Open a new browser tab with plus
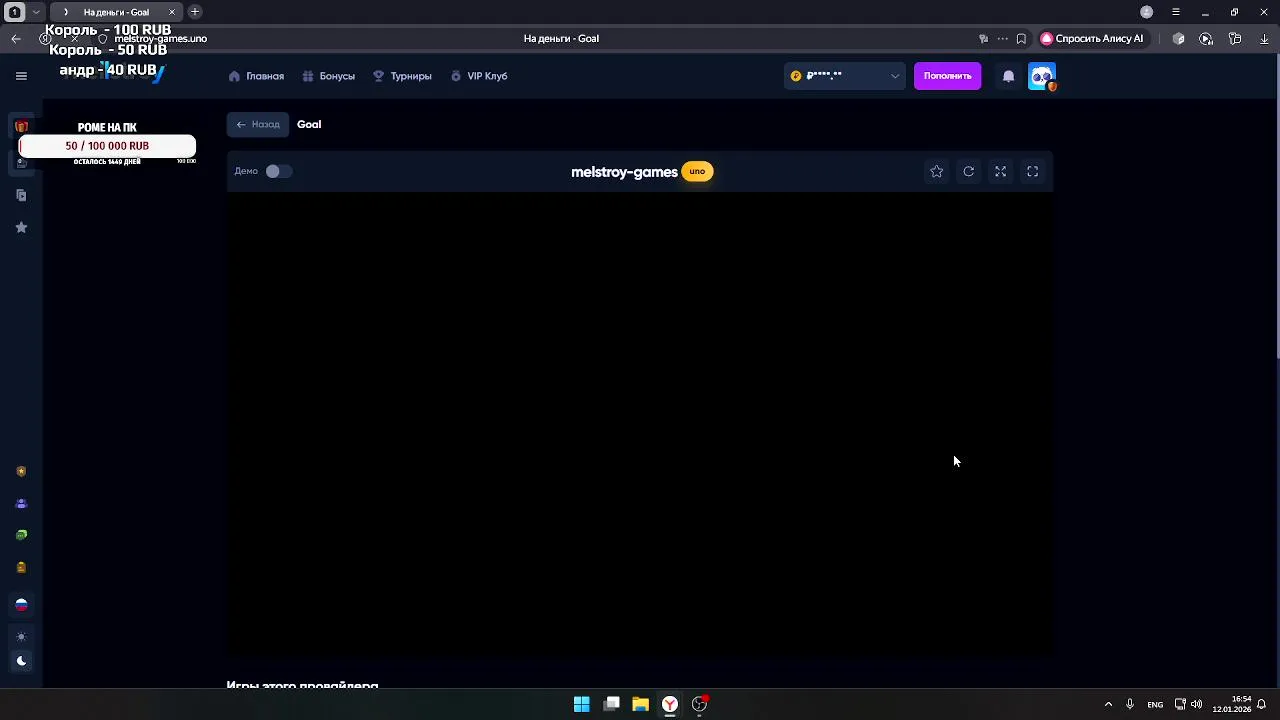The width and height of the screenshot is (1280, 720). [x=195, y=12]
